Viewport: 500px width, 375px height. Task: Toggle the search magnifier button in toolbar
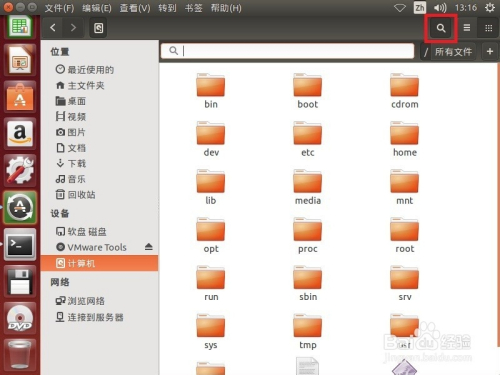click(441, 28)
